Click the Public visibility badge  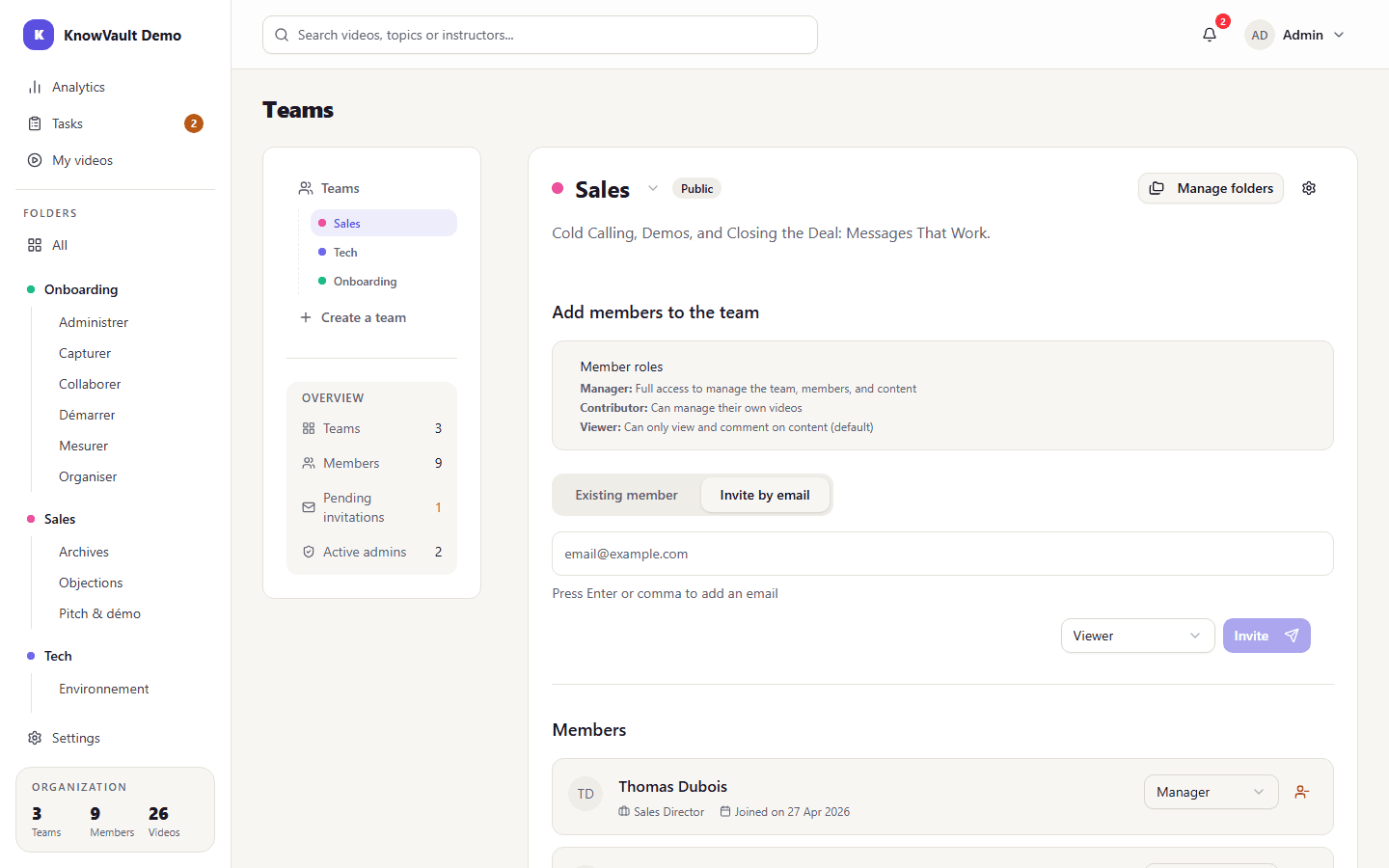(696, 188)
